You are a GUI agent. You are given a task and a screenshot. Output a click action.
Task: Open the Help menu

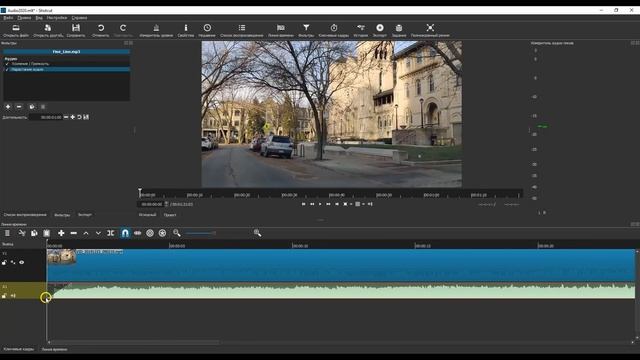[x=79, y=18]
